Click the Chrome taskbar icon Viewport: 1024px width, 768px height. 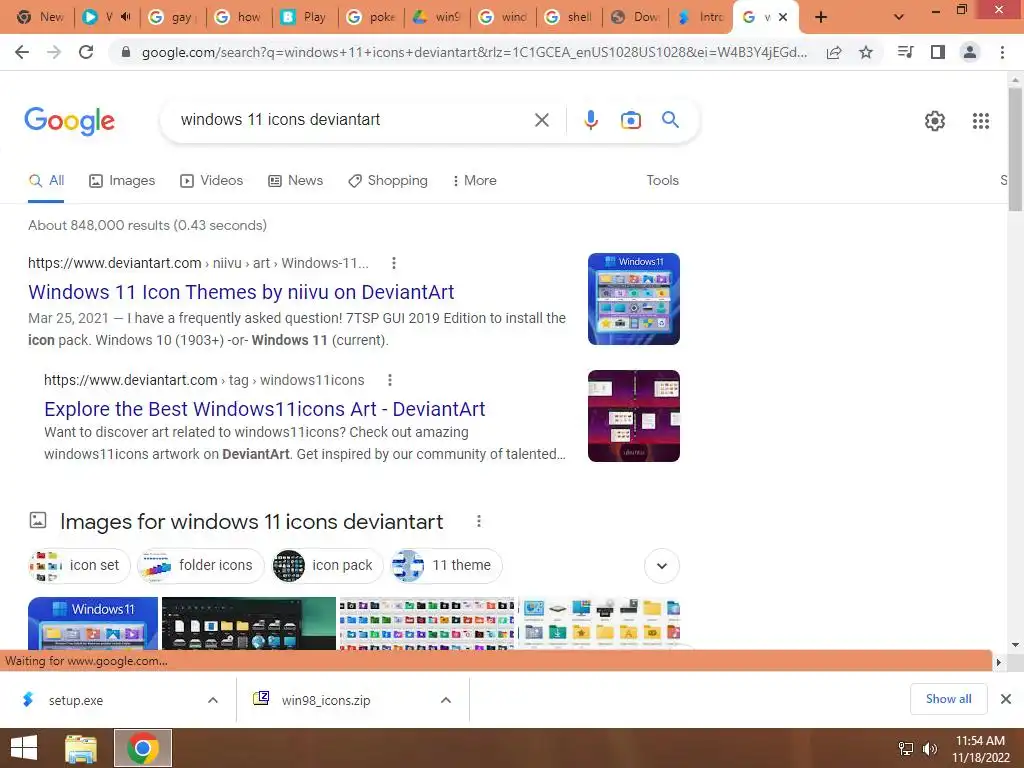(x=143, y=748)
